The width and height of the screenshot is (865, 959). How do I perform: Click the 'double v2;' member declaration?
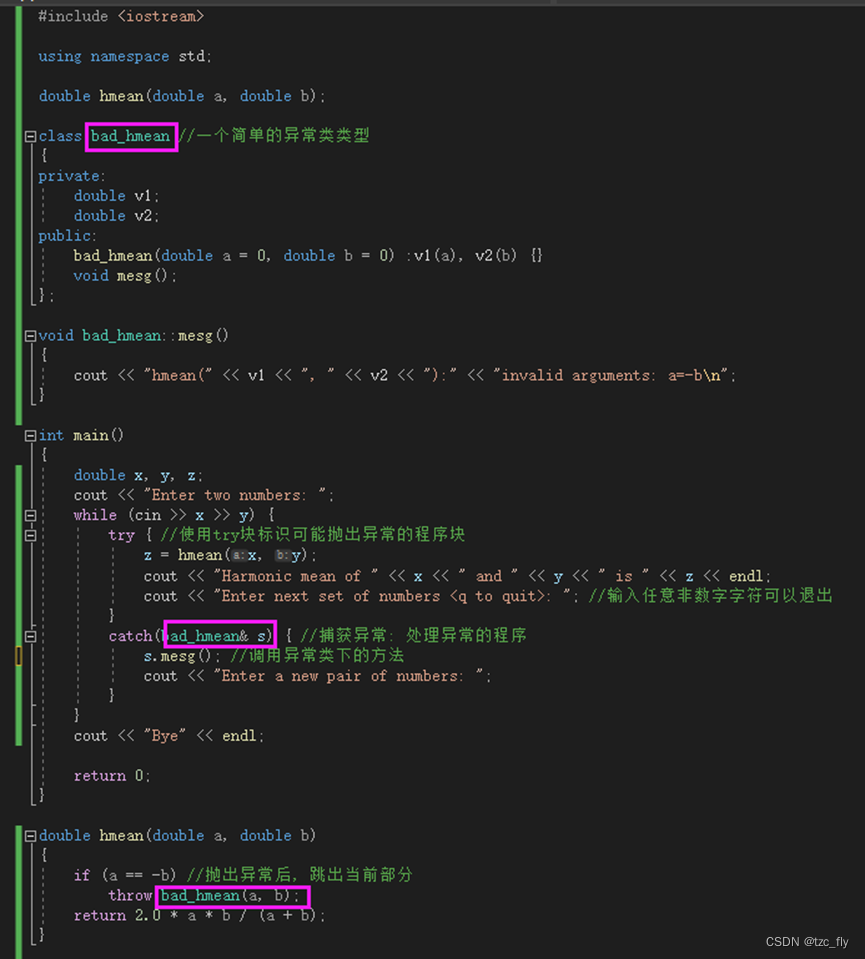coord(117,216)
